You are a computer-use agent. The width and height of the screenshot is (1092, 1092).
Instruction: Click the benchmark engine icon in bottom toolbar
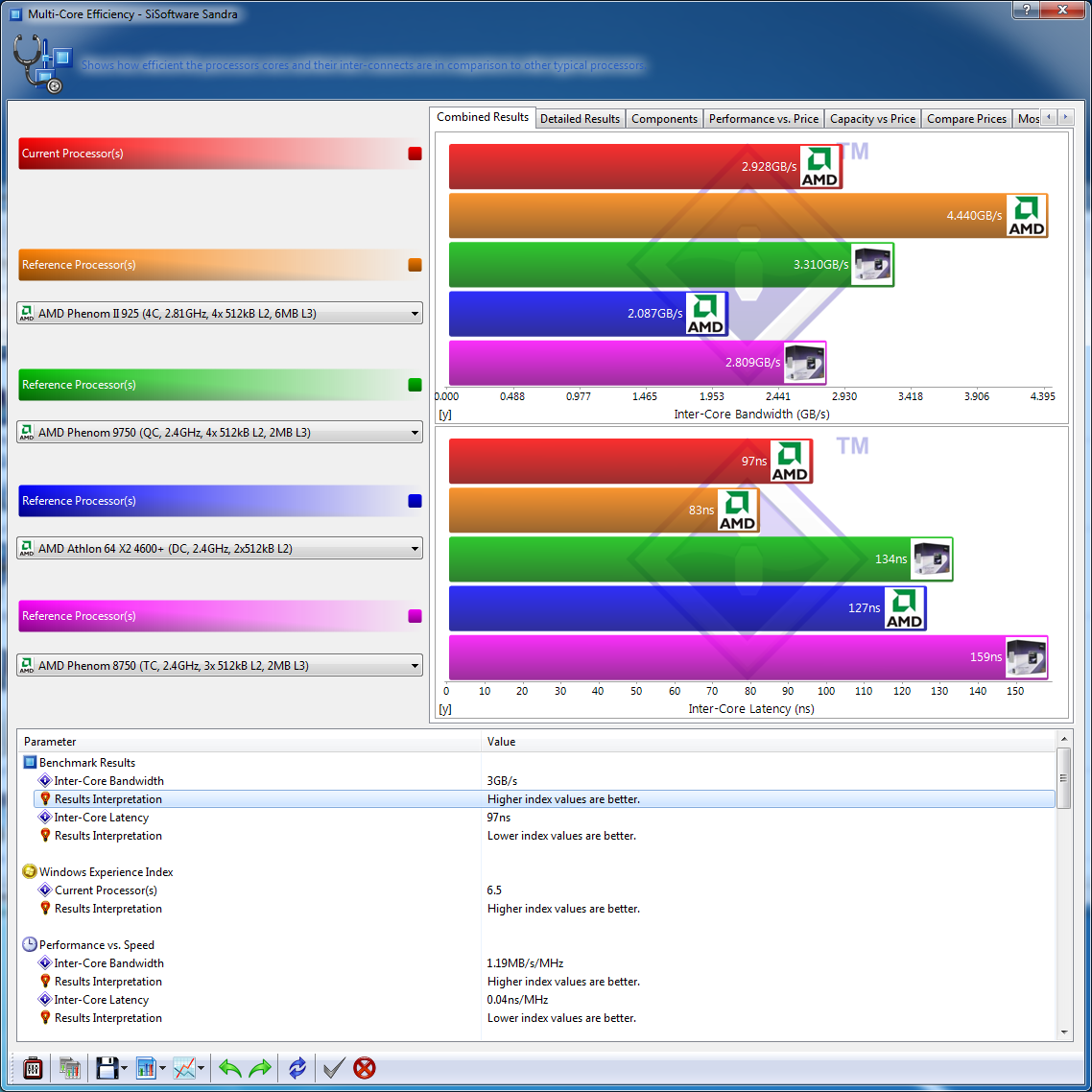pyautogui.click(x=33, y=1068)
